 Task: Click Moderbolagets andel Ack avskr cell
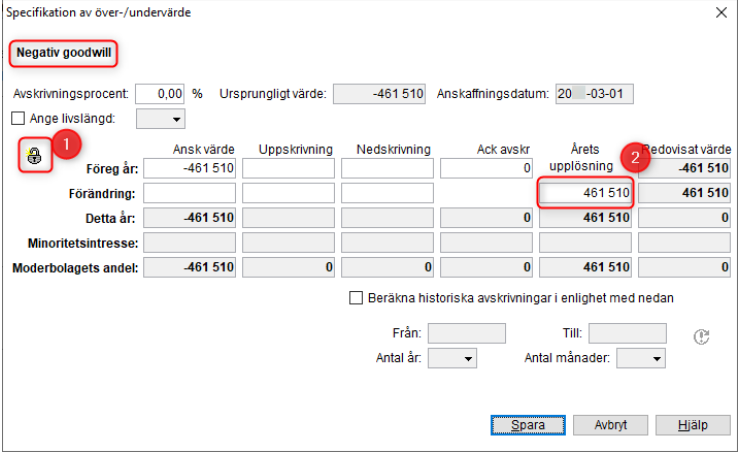click(486, 268)
